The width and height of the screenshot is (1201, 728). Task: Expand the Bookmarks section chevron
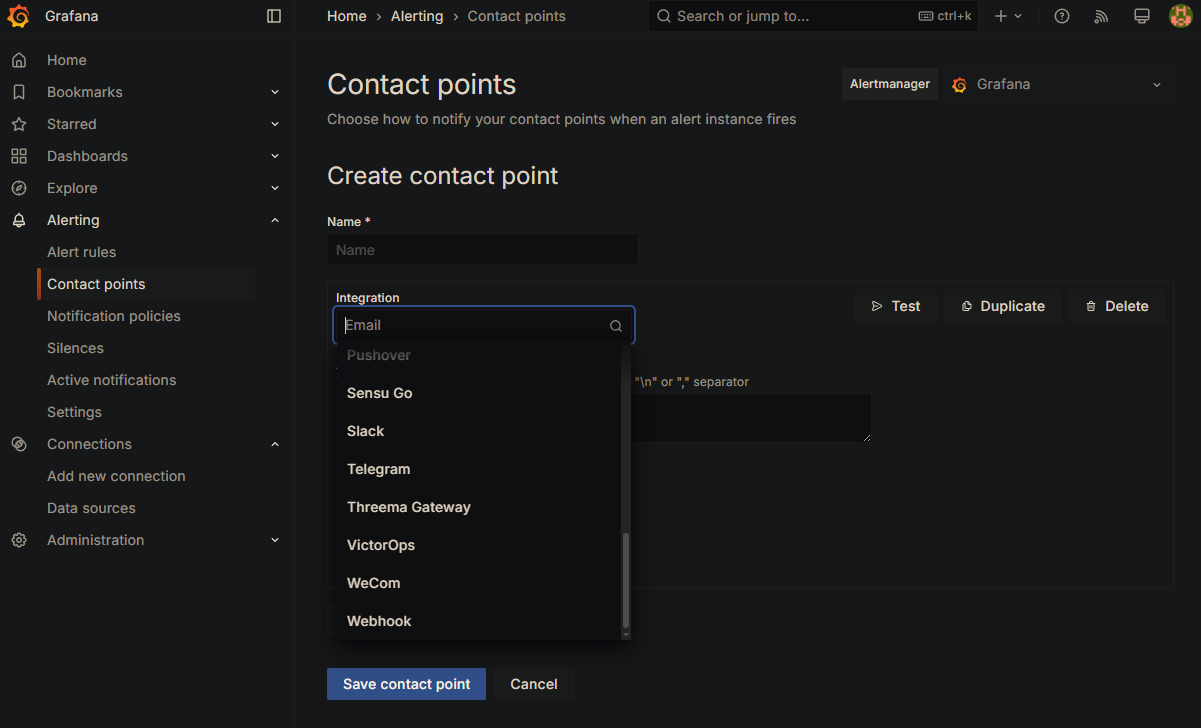(x=275, y=92)
